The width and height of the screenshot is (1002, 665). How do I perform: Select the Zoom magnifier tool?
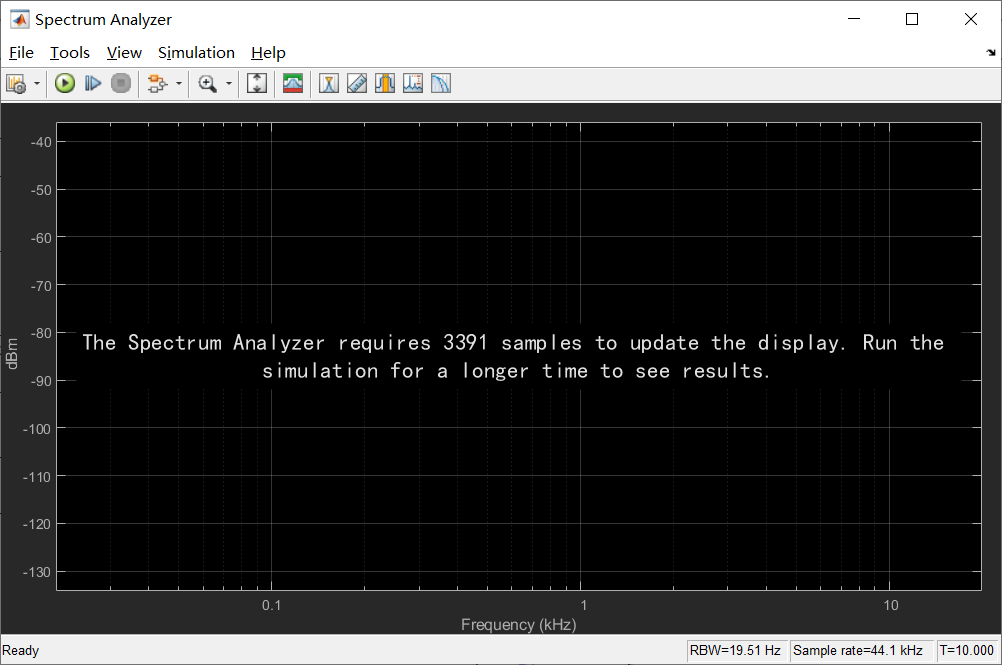(207, 84)
